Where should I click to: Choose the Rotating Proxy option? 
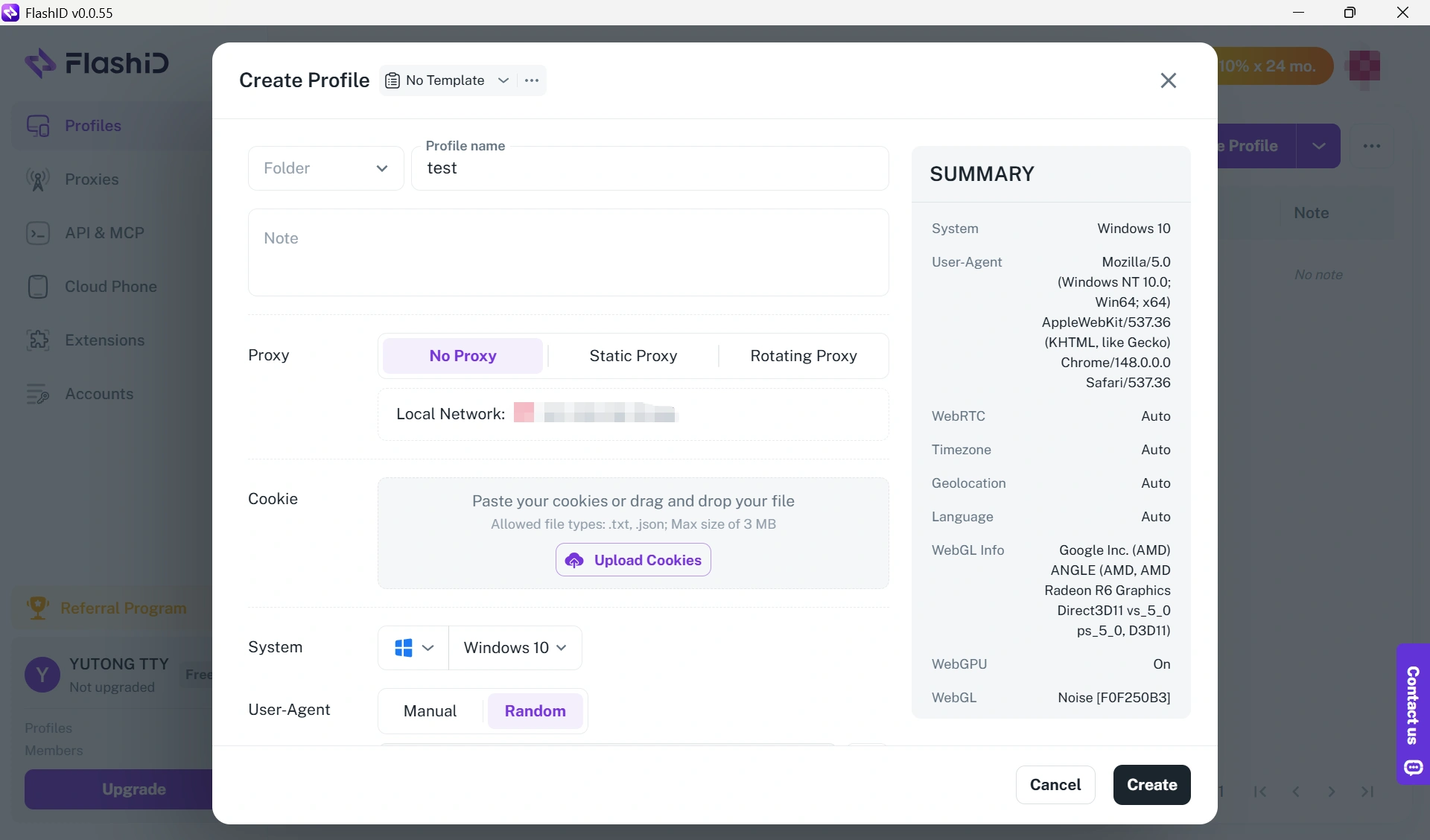[804, 356]
